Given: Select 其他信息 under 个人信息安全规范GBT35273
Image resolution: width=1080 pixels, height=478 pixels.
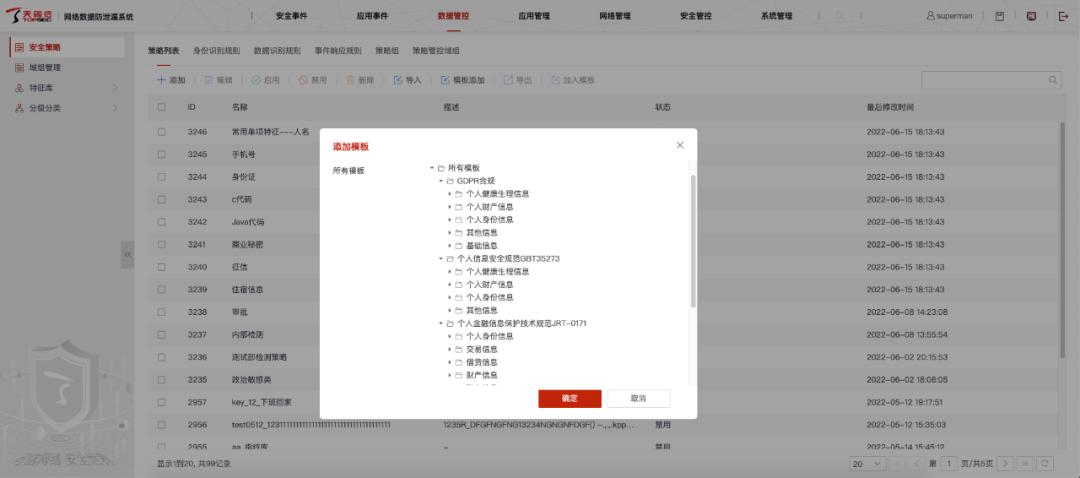Looking at the screenshot, I should click(x=481, y=311).
